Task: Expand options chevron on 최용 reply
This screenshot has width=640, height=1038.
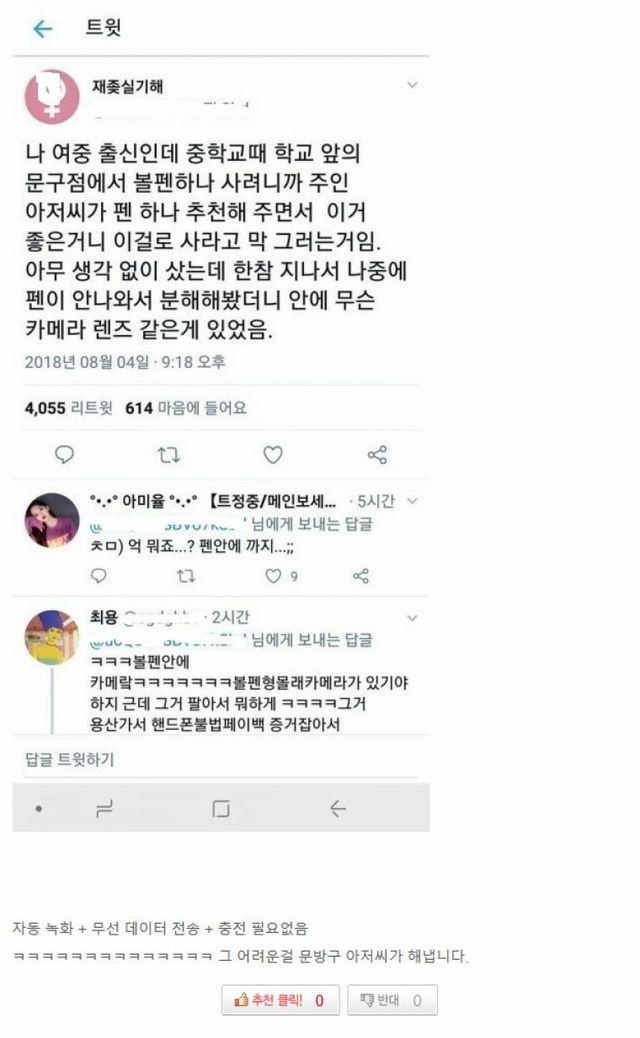Action: [412, 618]
